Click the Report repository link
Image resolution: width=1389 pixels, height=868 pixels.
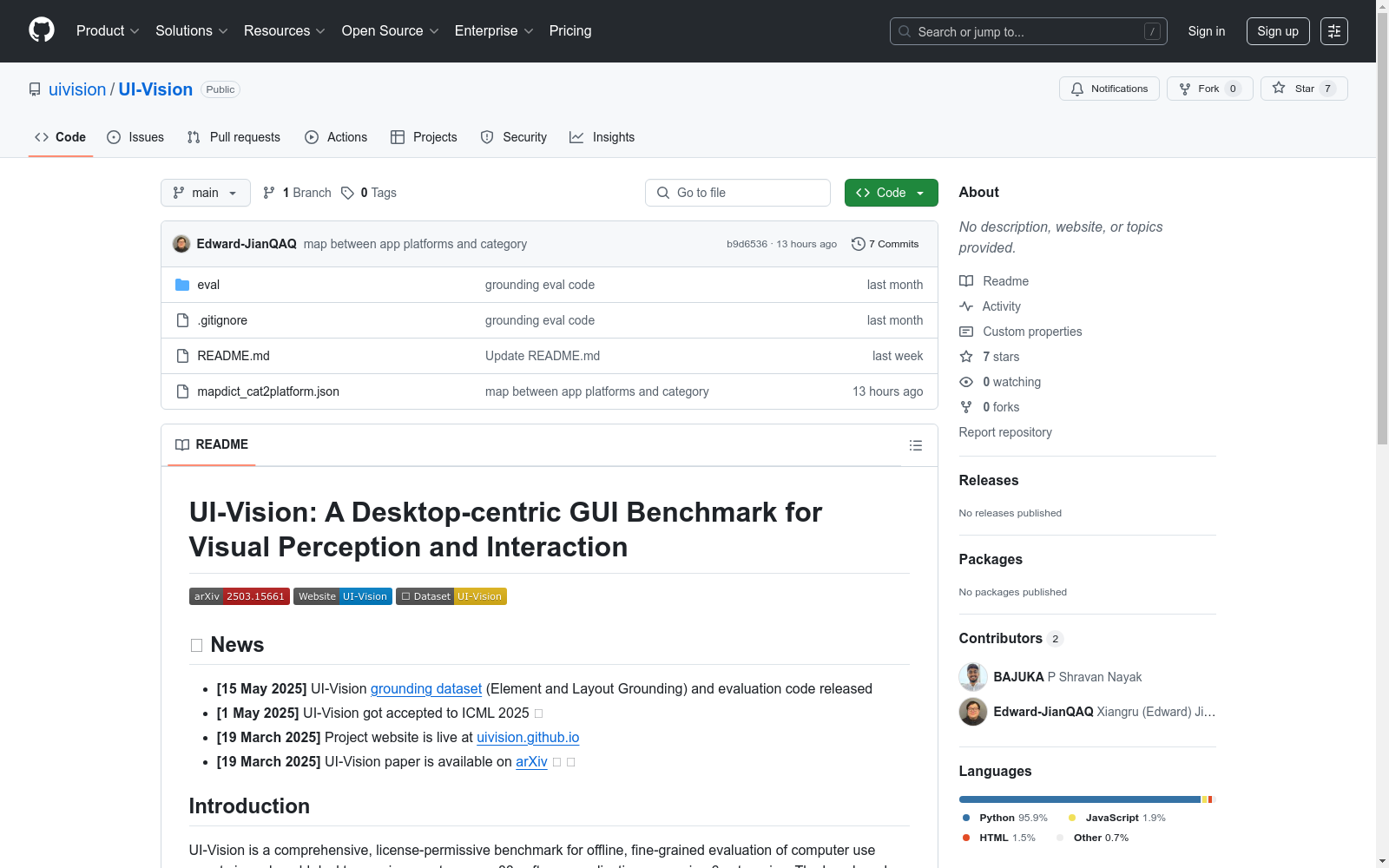click(x=1005, y=432)
